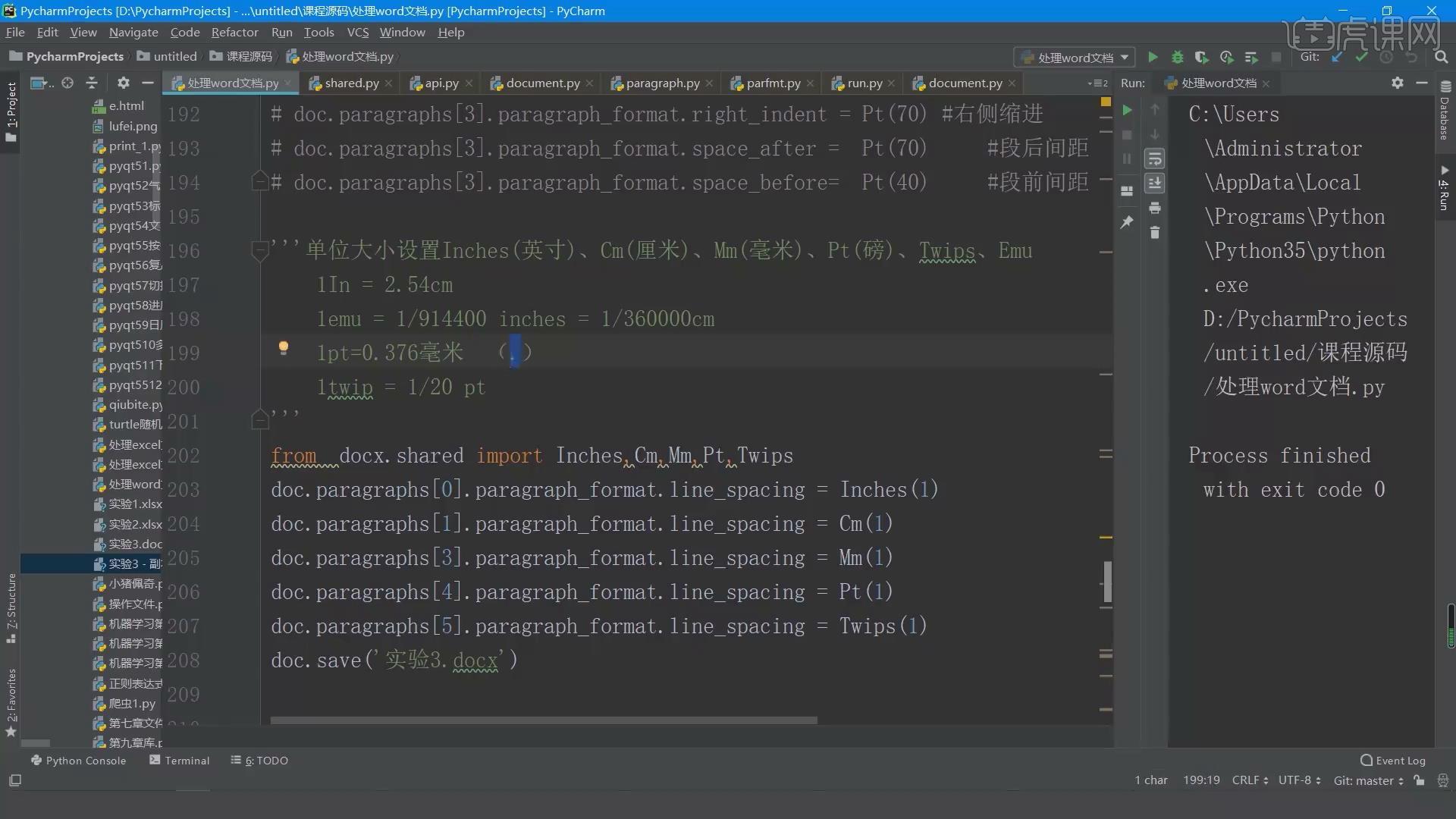This screenshot has height=819, width=1456.
Task: Collapse the docstring fold at line 196
Action: [x=259, y=250]
